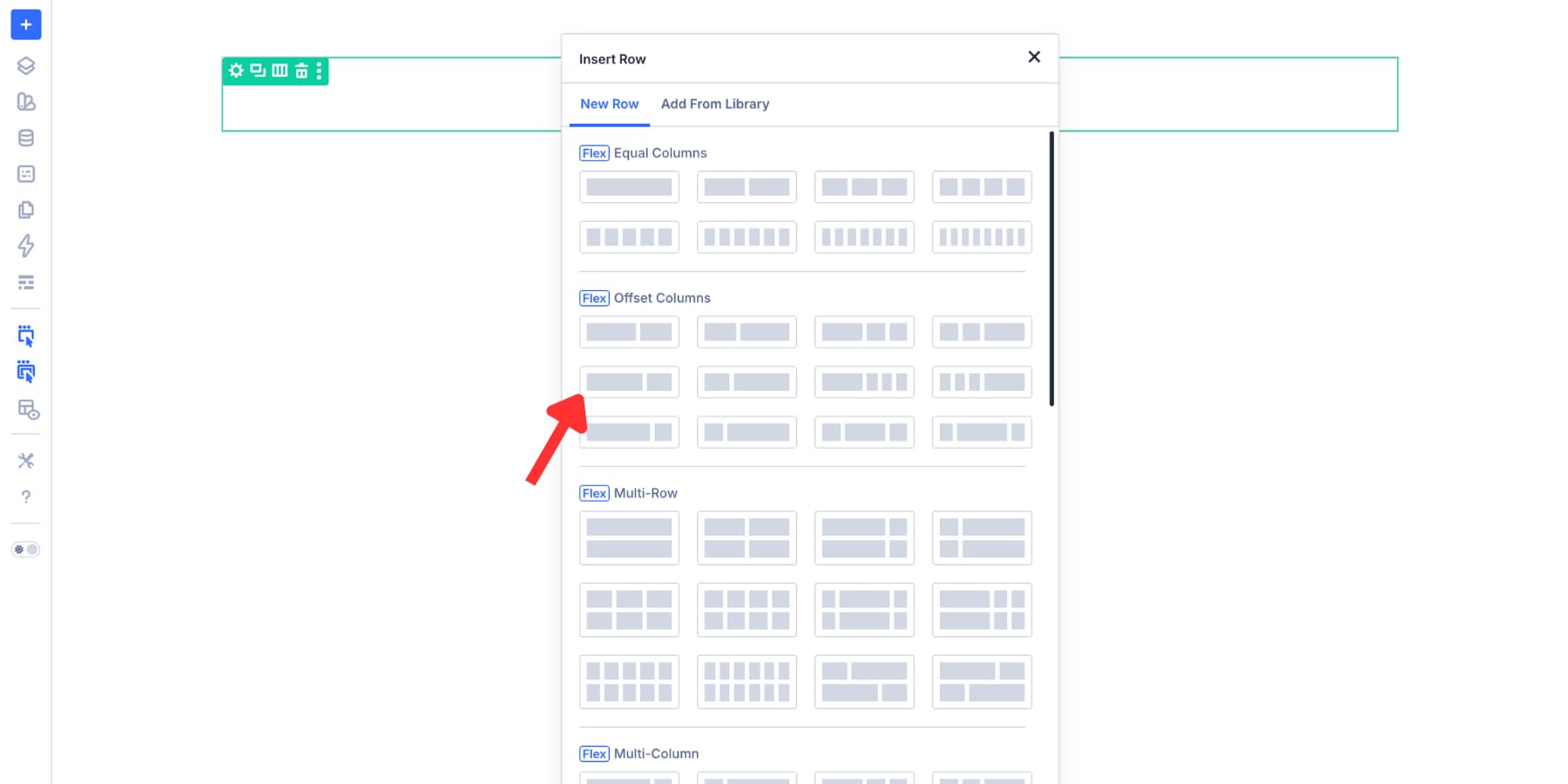Click the Flex badge beside Equal Columns

click(594, 153)
